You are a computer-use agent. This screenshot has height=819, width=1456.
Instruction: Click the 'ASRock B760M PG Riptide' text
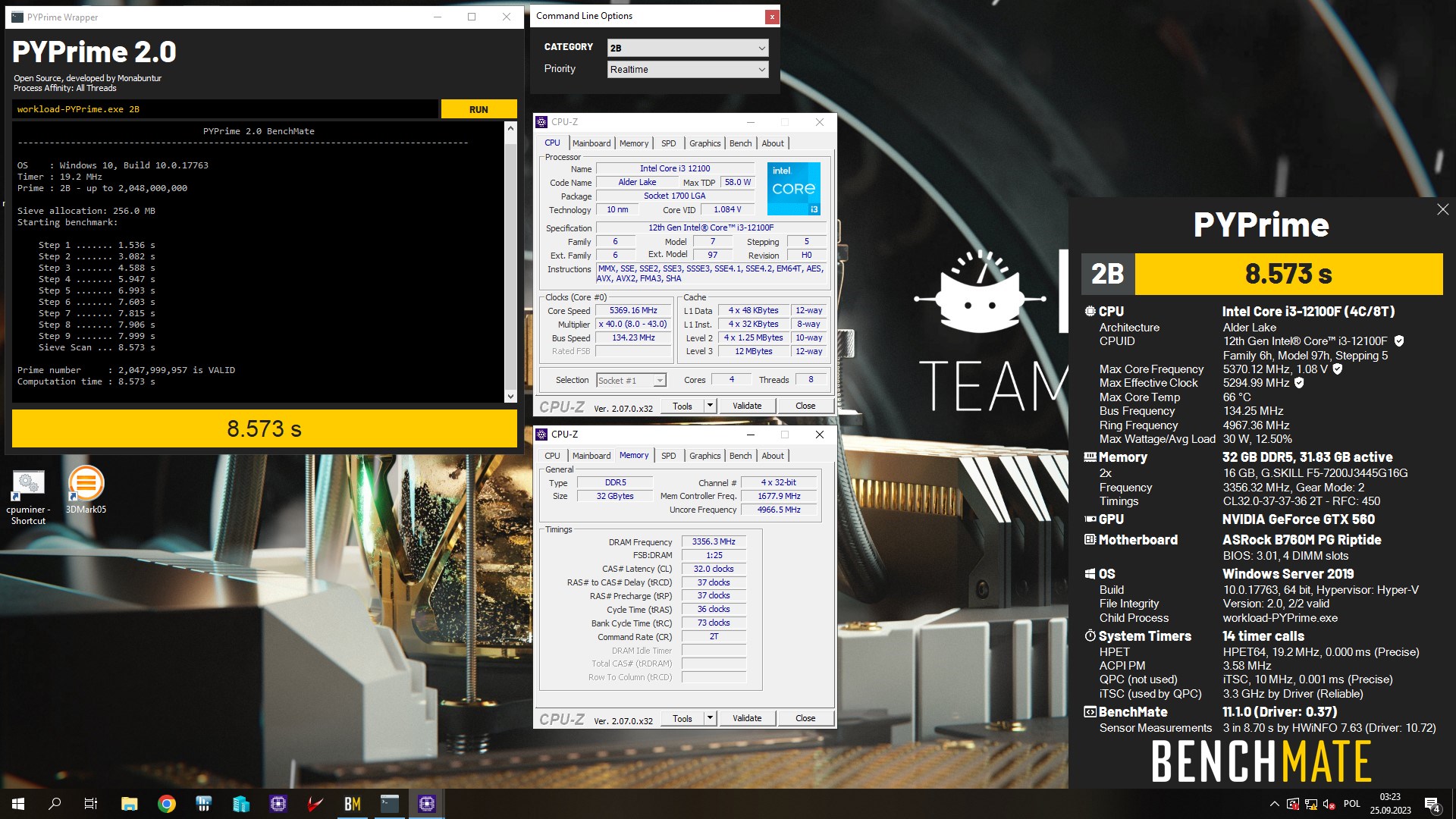(1301, 540)
